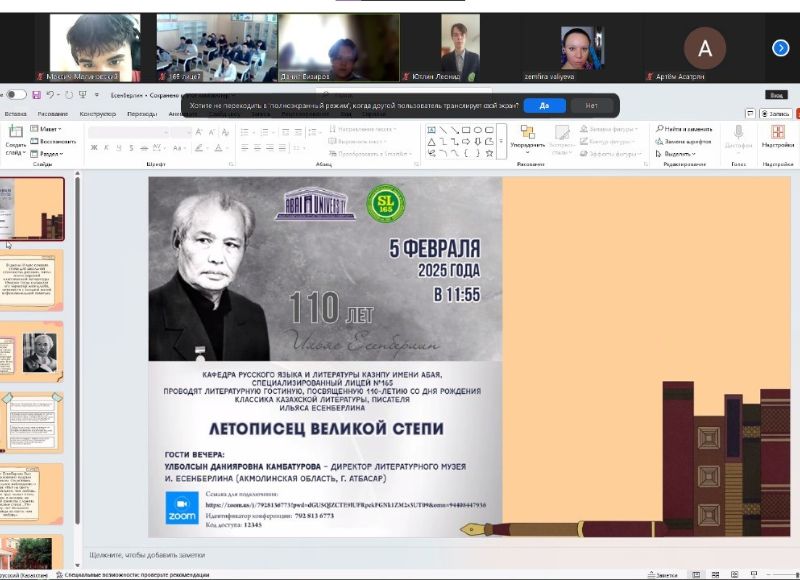Image resolution: width=800 pixels, height=580 pixels.
Task: Toggle italic formatting (К)
Action: coord(107,147)
